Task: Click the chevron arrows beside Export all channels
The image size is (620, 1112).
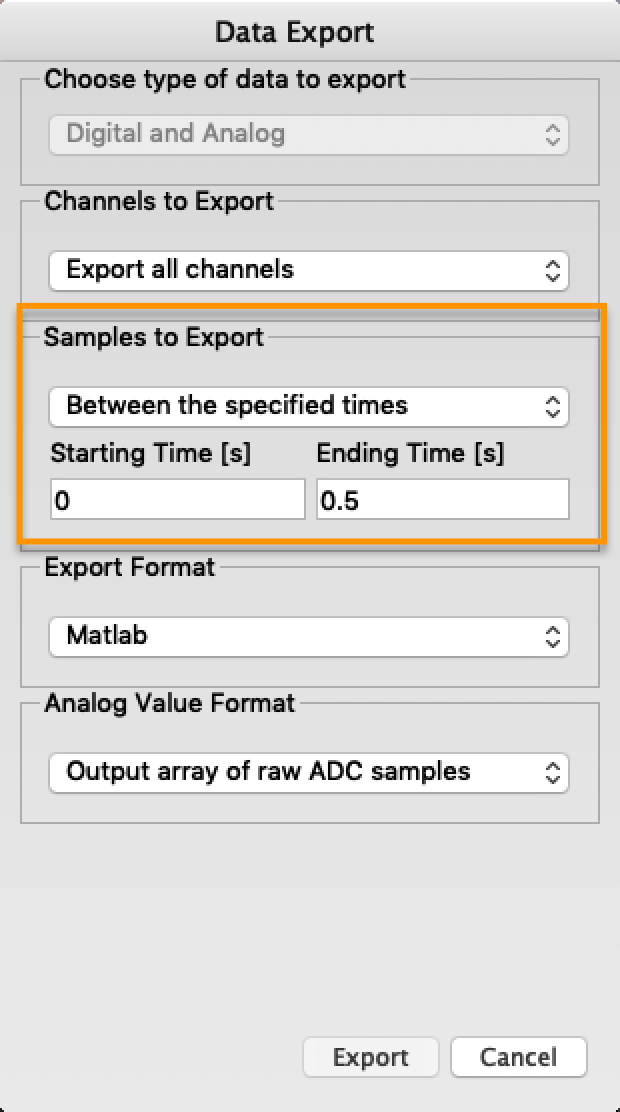Action: tap(552, 270)
